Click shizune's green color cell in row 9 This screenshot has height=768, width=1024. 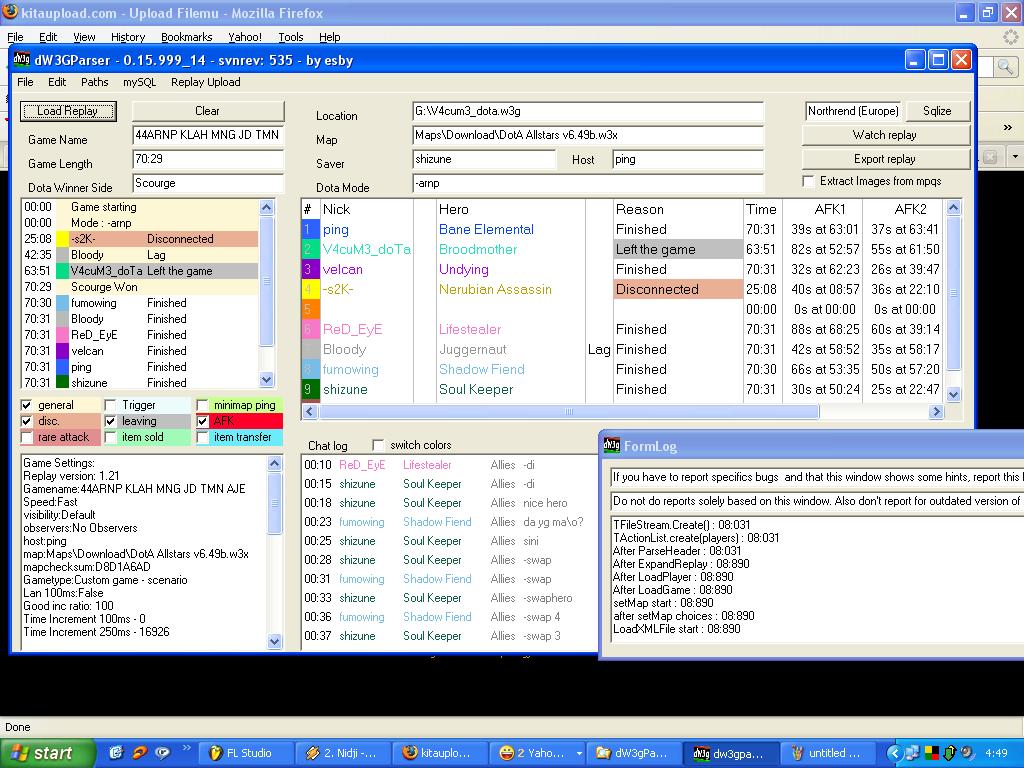click(310, 389)
